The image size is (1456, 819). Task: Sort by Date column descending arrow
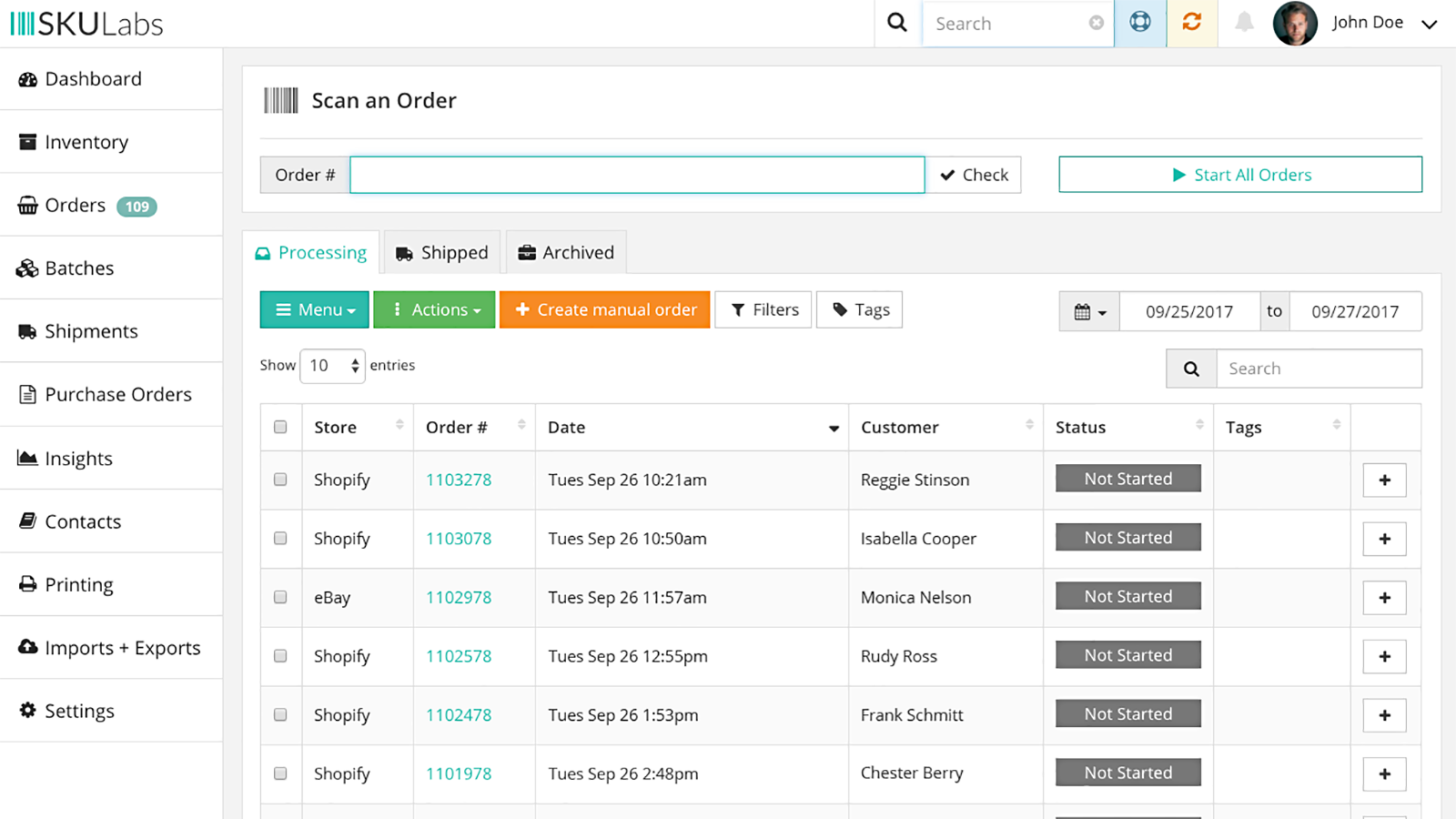point(834,429)
